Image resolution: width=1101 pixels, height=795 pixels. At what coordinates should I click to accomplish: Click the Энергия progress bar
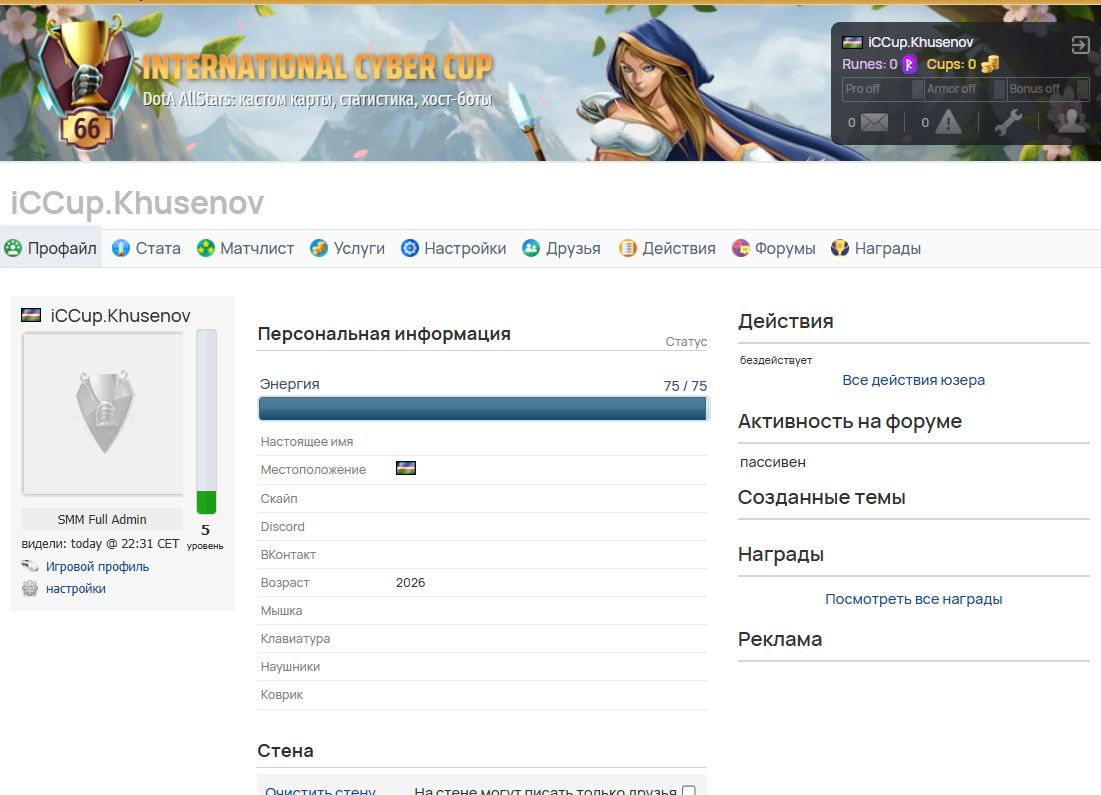(x=482, y=408)
